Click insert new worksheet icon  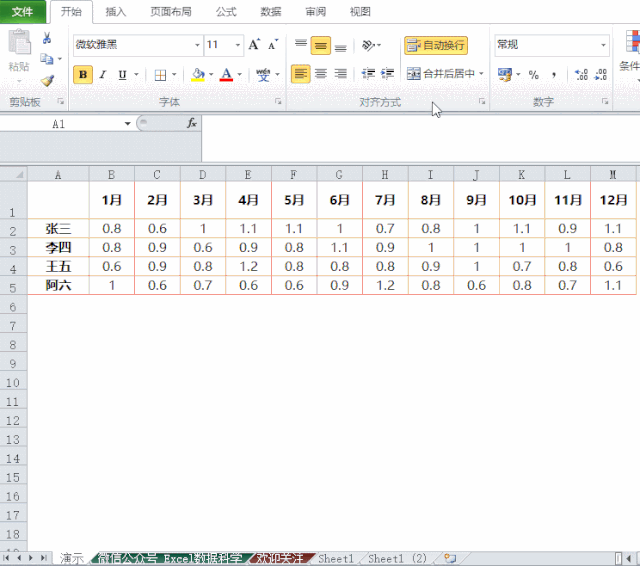click(x=450, y=558)
